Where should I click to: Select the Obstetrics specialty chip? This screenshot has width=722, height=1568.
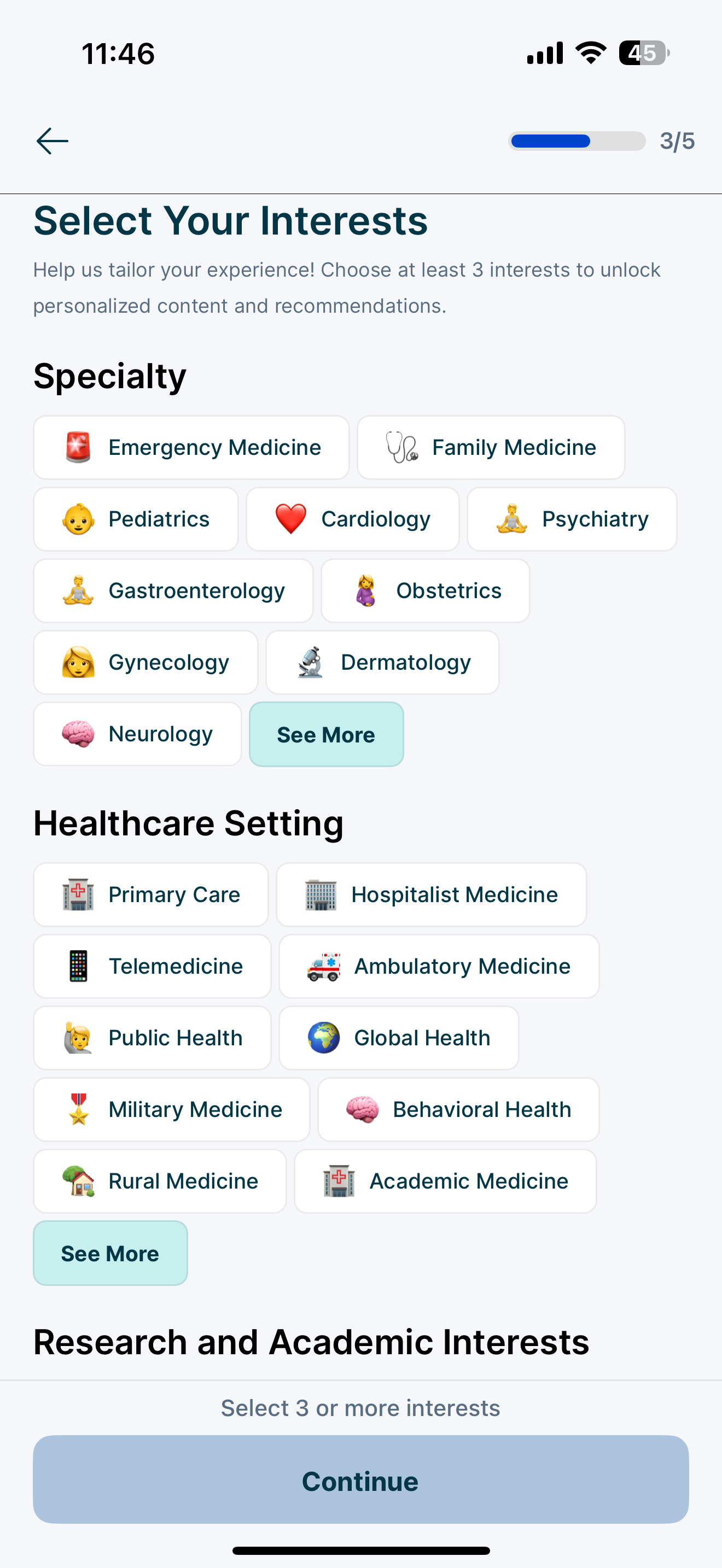click(426, 591)
